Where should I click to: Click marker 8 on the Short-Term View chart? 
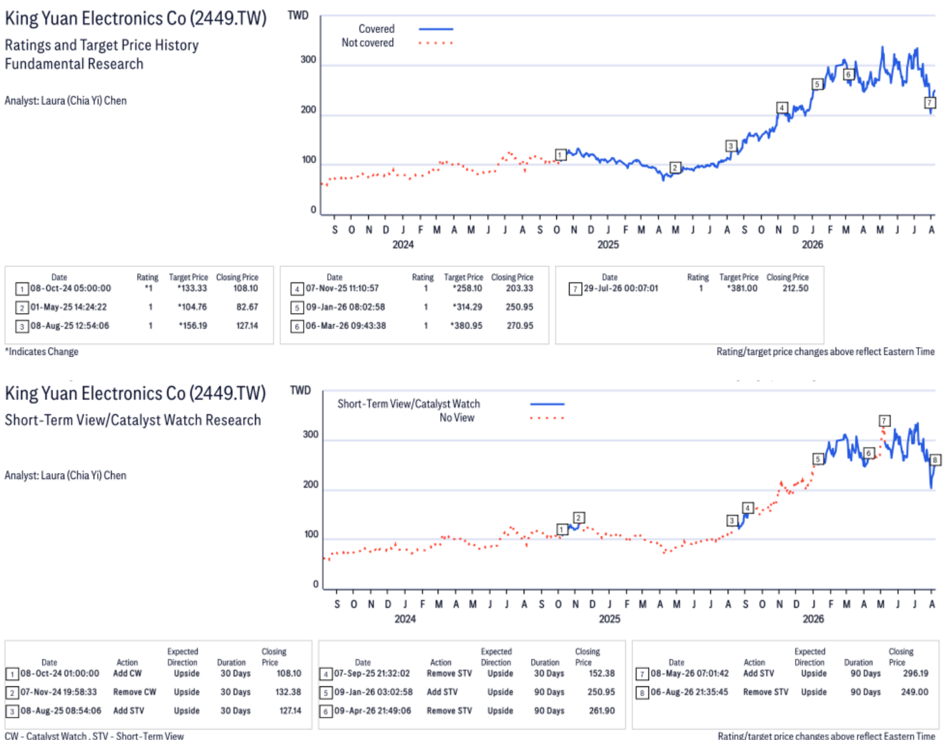click(935, 460)
